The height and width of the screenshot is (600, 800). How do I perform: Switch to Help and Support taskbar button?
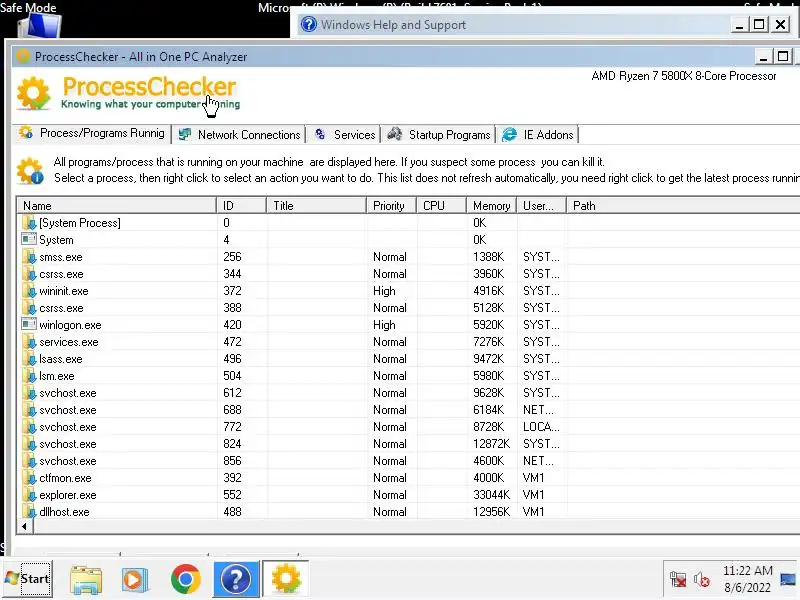pyautogui.click(x=236, y=579)
